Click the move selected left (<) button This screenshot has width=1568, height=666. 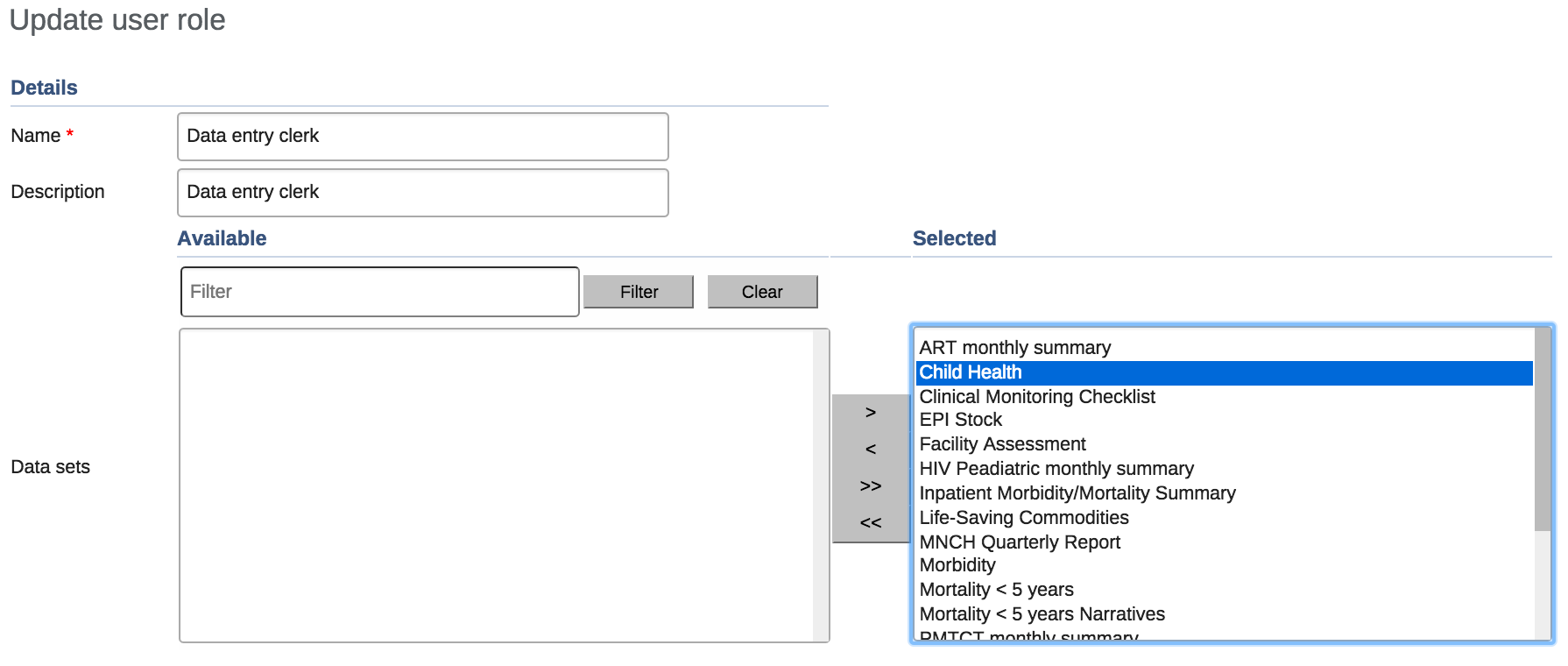(x=870, y=450)
